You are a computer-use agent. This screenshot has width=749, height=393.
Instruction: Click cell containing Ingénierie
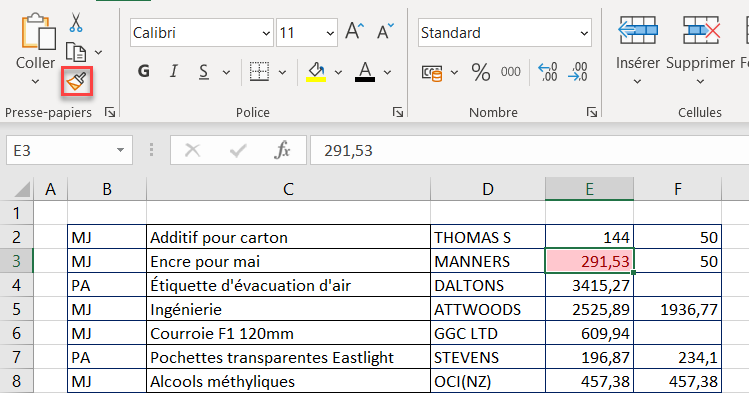(288, 309)
